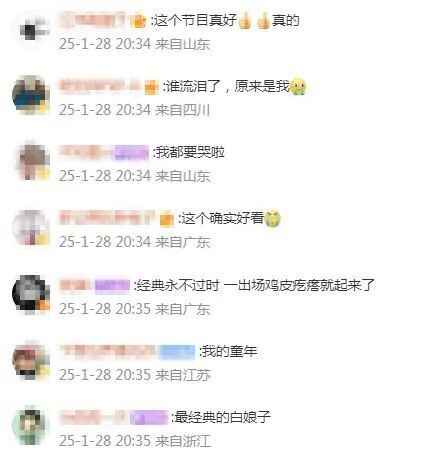Open avatar of commenter saying 这个节目真好

click(31, 30)
